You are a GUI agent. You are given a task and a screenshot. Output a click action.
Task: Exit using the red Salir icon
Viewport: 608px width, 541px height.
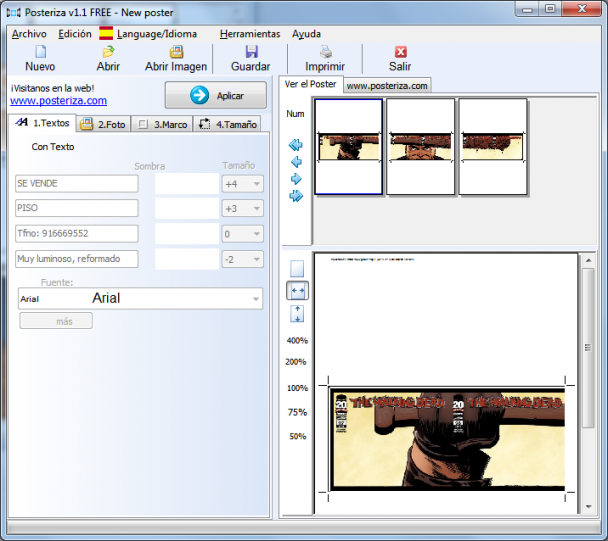coord(400,52)
